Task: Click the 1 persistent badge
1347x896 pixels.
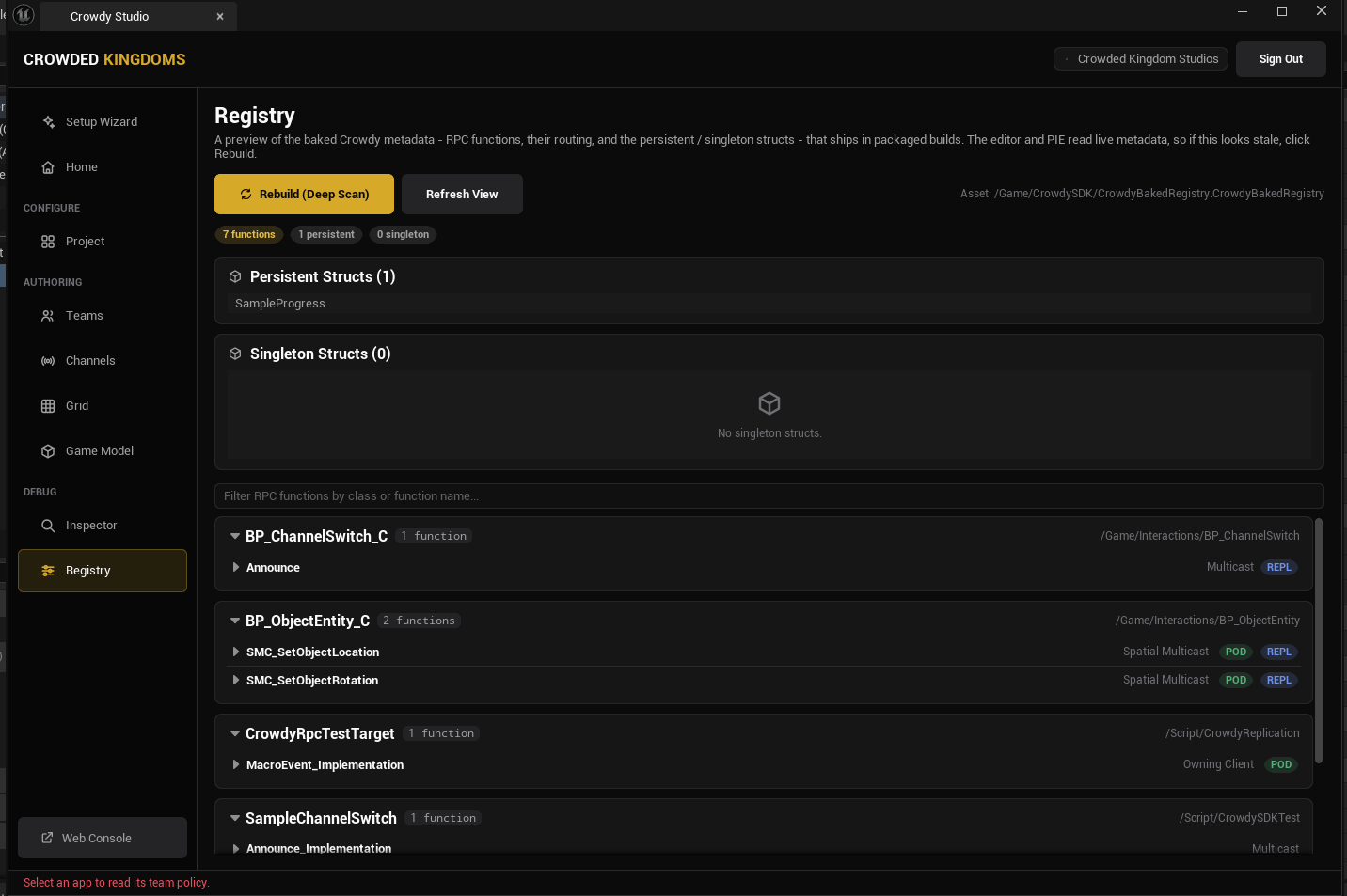Action: [x=326, y=234]
